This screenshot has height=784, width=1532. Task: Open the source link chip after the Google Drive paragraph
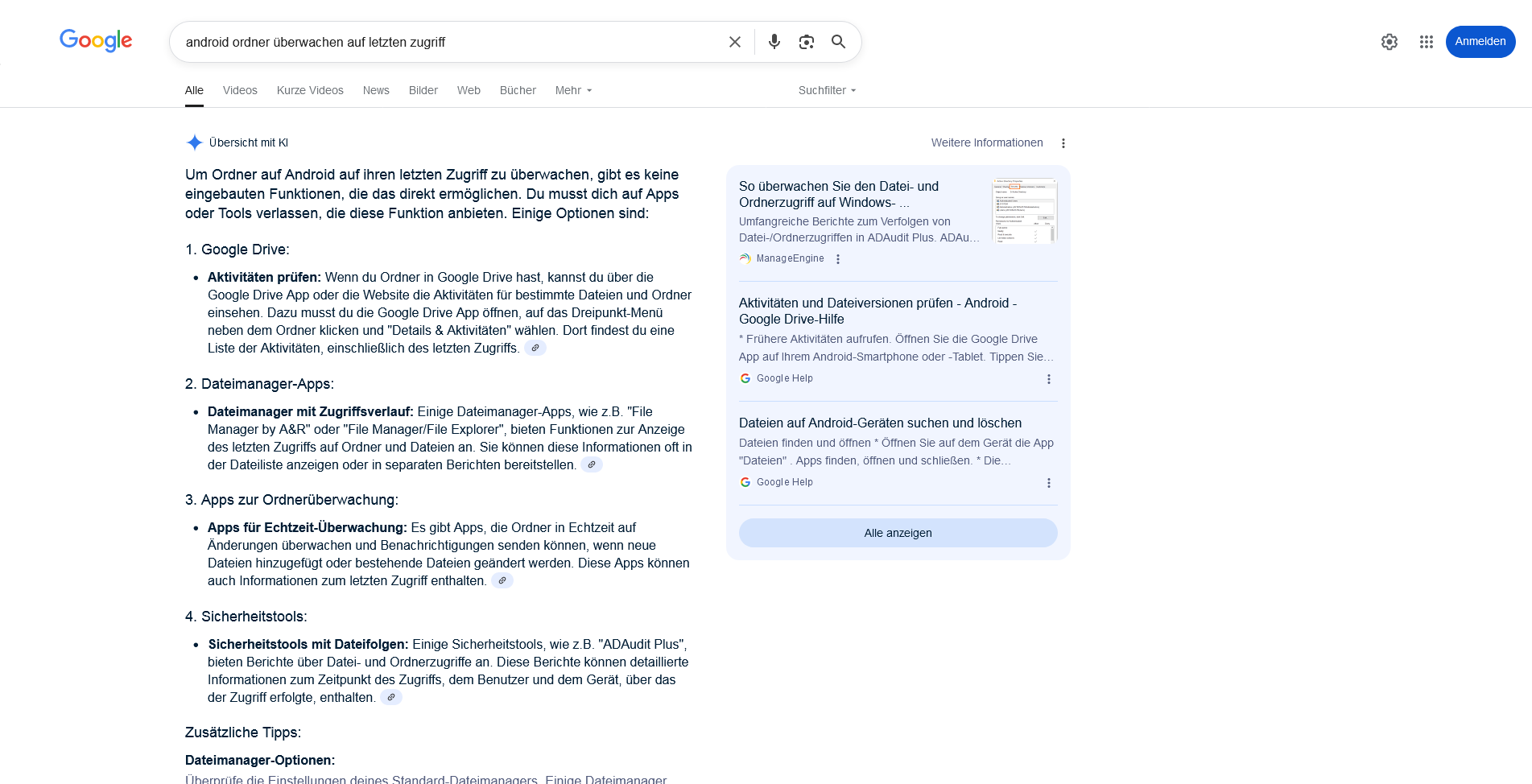tap(535, 348)
